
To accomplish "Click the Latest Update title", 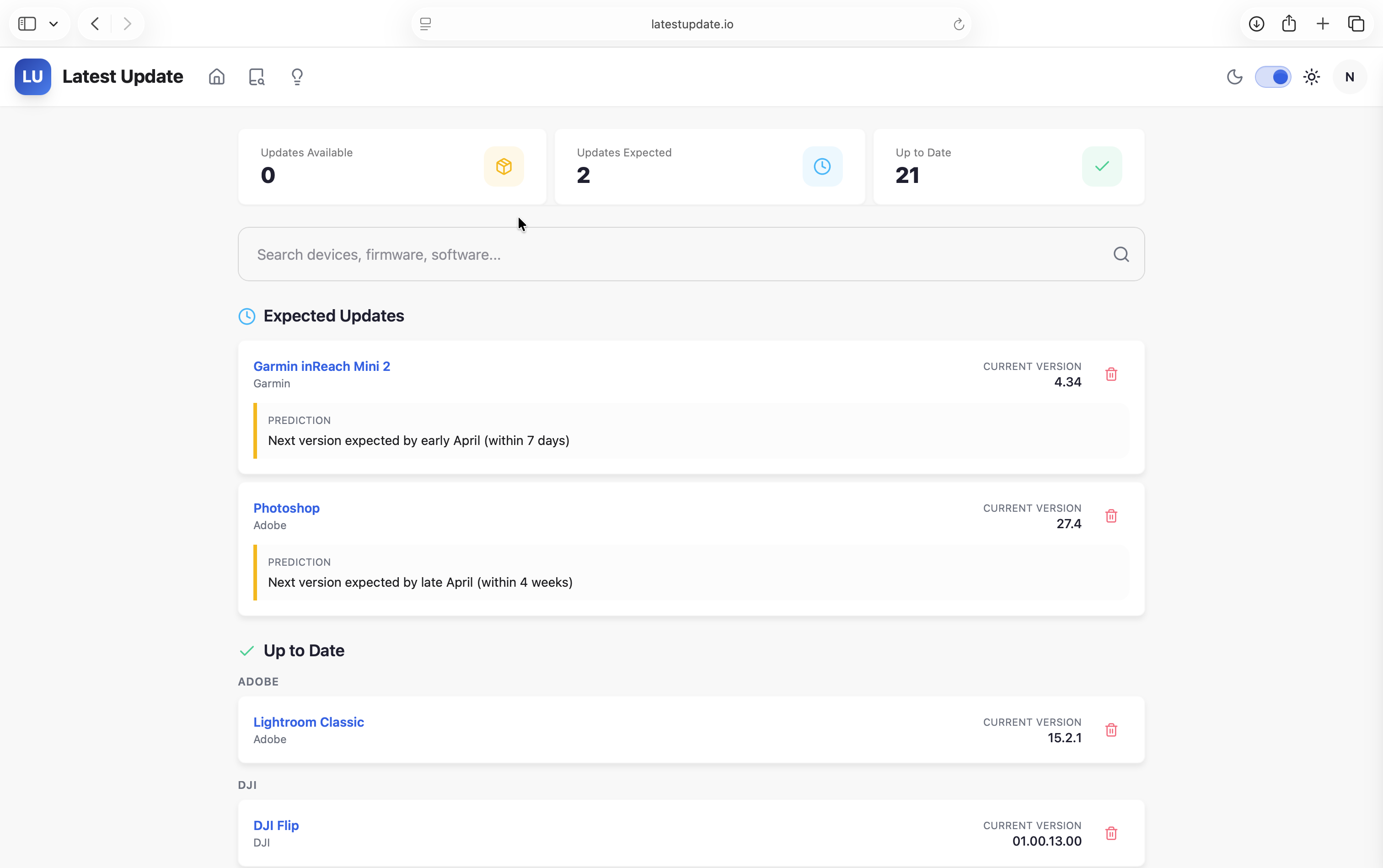I will click(123, 76).
